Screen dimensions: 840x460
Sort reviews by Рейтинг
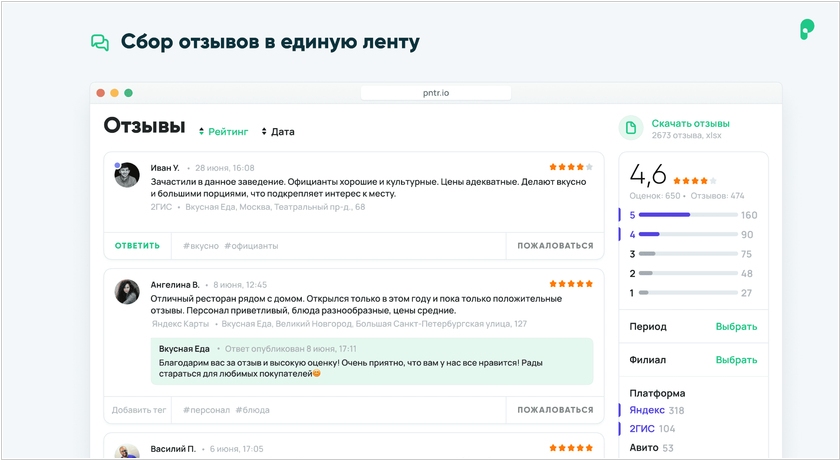[x=224, y=132]
